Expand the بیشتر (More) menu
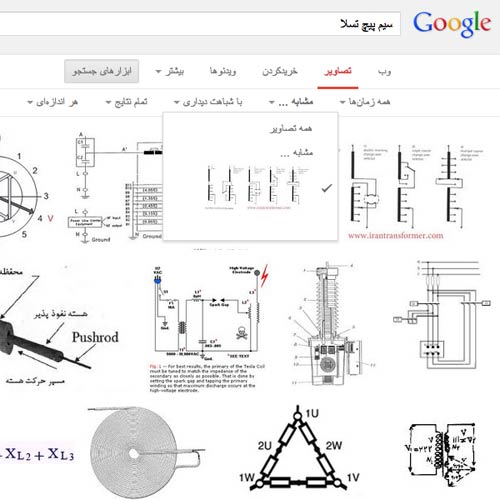Image resolution: width=500 pixels, height=500 pixels. 170,71
